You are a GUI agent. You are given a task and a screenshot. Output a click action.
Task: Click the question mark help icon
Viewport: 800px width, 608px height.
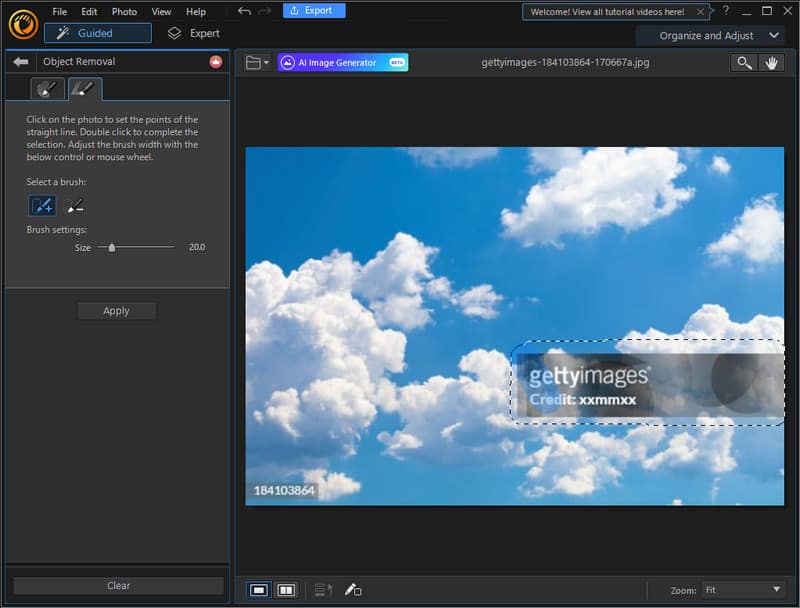726,10
